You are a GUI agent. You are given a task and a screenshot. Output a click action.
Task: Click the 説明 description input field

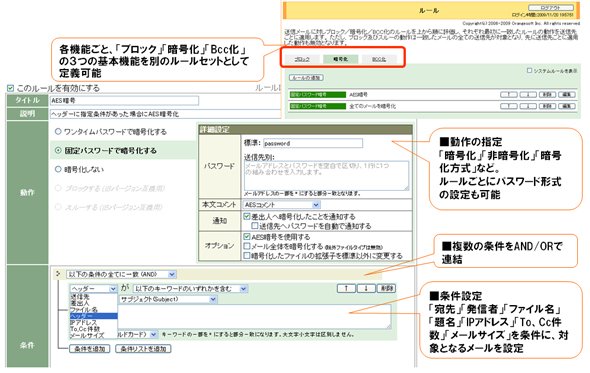coord(166,114)
